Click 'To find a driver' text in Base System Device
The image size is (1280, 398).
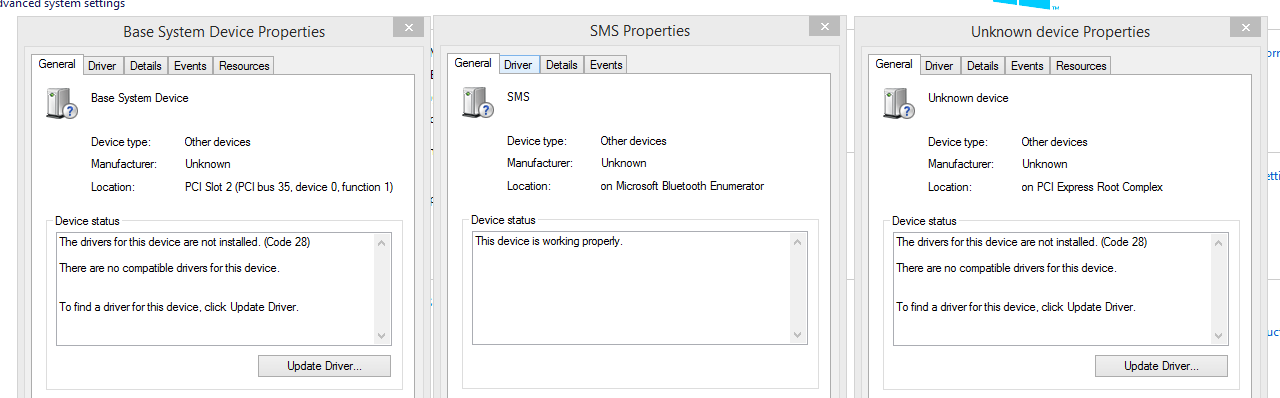tap(179, 307)
